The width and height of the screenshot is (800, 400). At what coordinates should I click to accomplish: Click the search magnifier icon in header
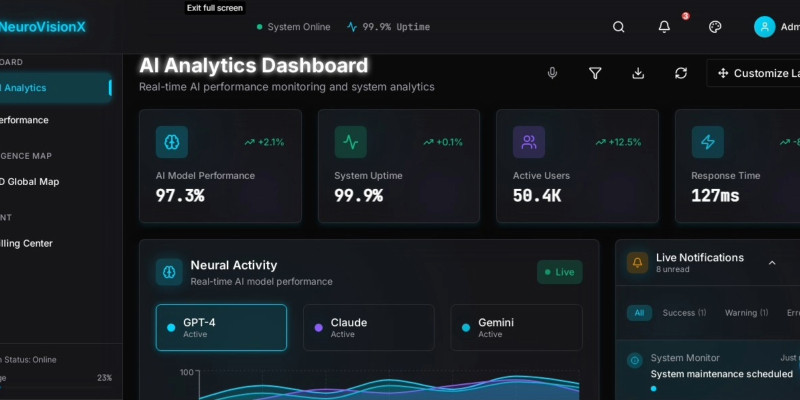coord(619,27)
